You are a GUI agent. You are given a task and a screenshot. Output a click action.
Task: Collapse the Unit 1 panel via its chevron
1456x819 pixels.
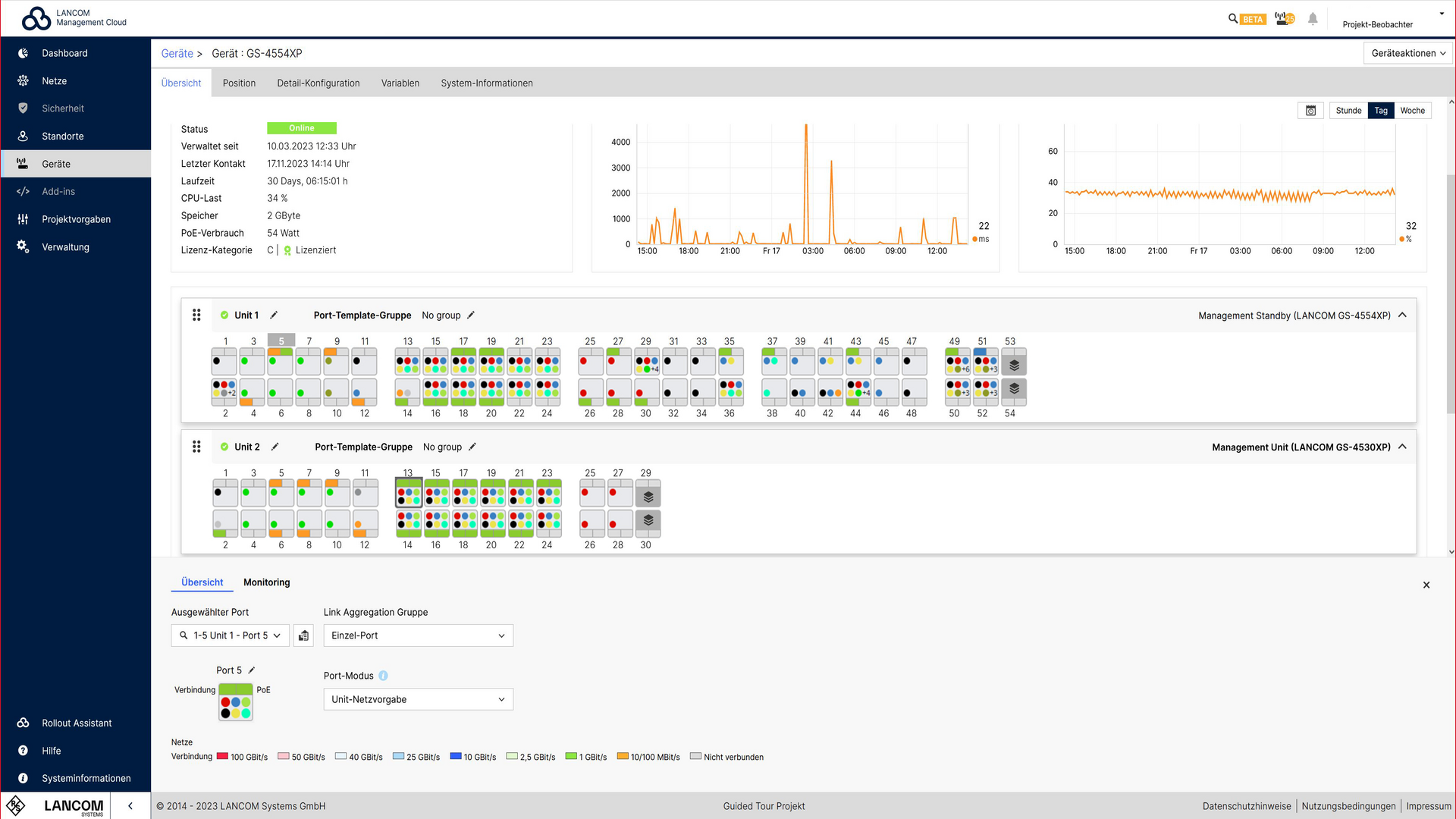coord(1402,314)
